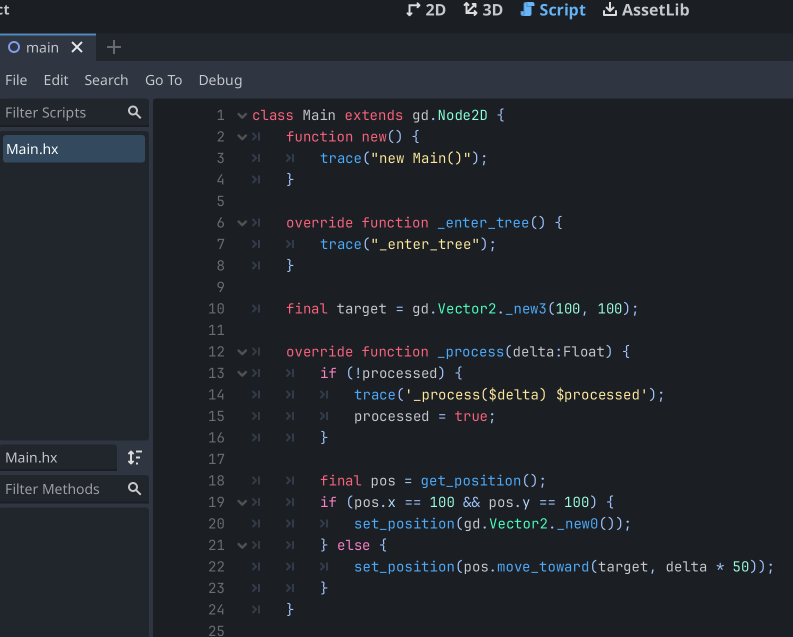Open the AssetLib workspace
The width and height of the screenshot is (793, 637).
(x=646, y=10)
